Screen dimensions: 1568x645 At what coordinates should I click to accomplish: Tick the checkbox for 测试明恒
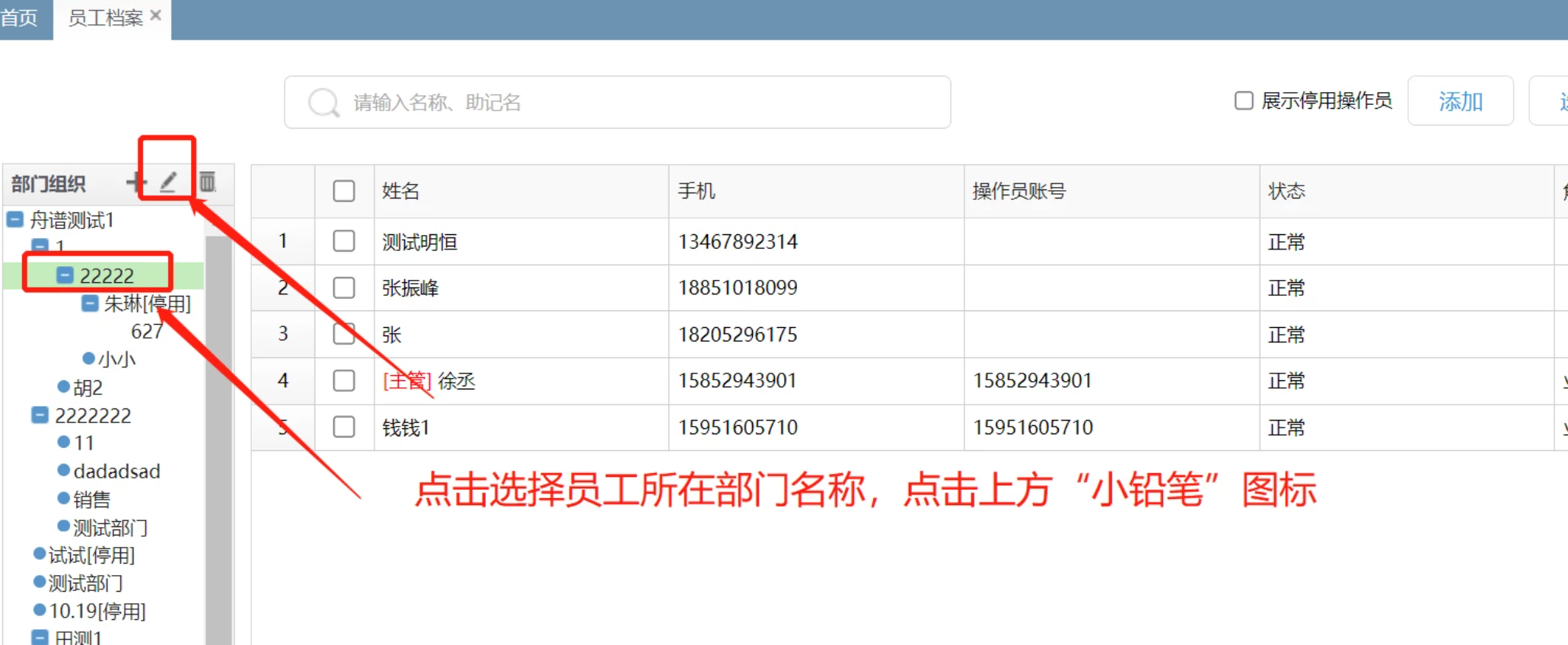click(344, 241)
